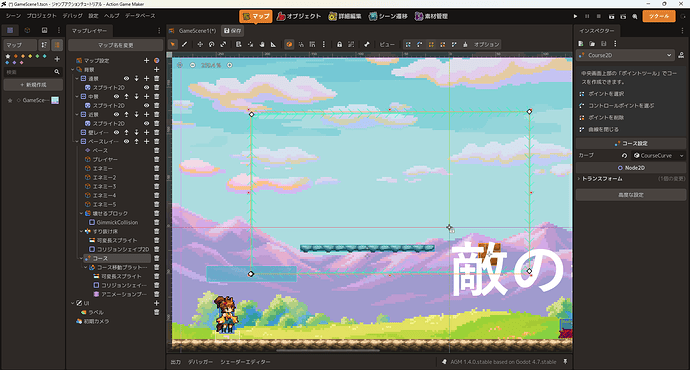Pause the running project
This screenshot has height=370, width=690.
pos(587,16)
